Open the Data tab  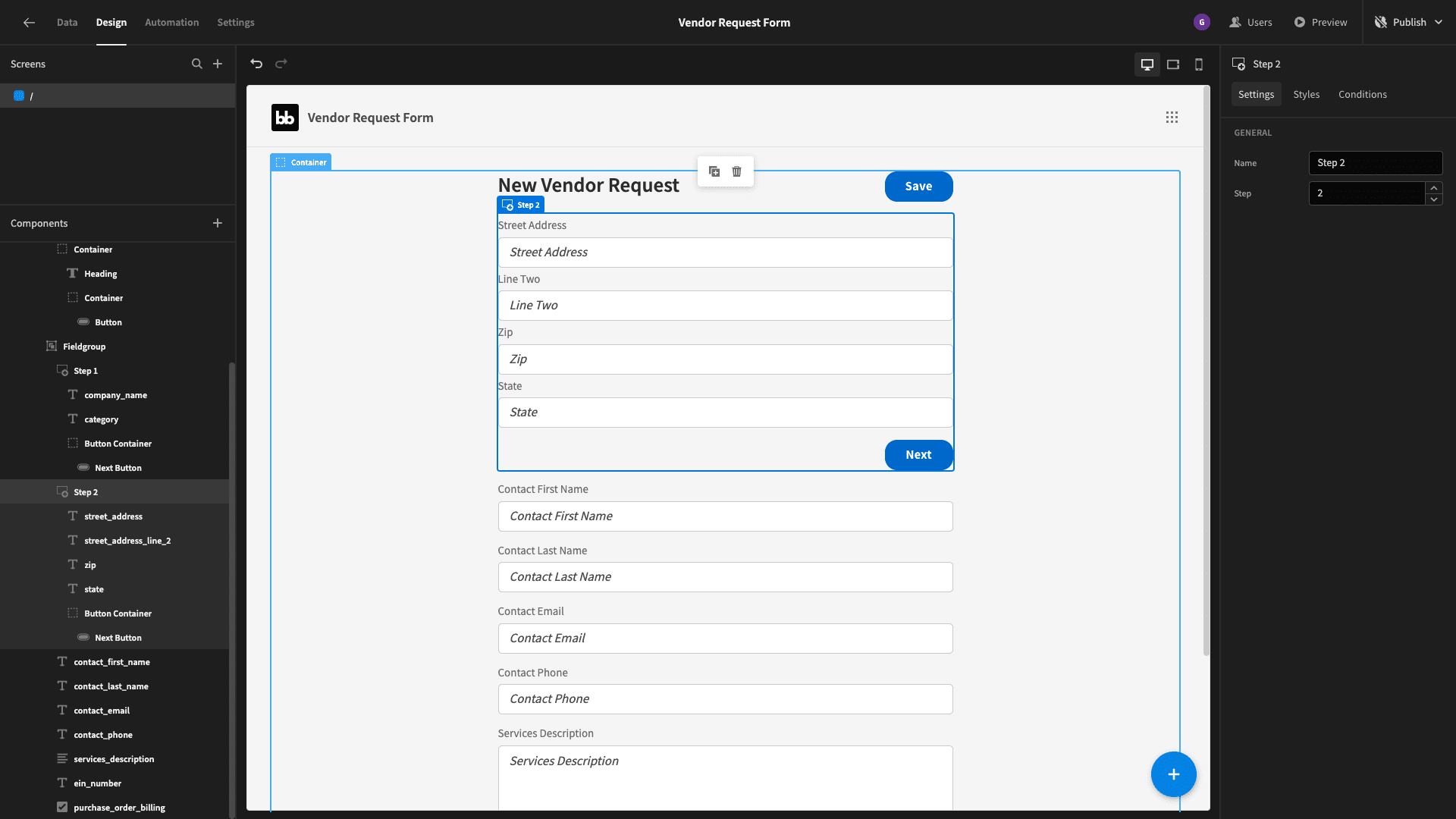(67, 23)
